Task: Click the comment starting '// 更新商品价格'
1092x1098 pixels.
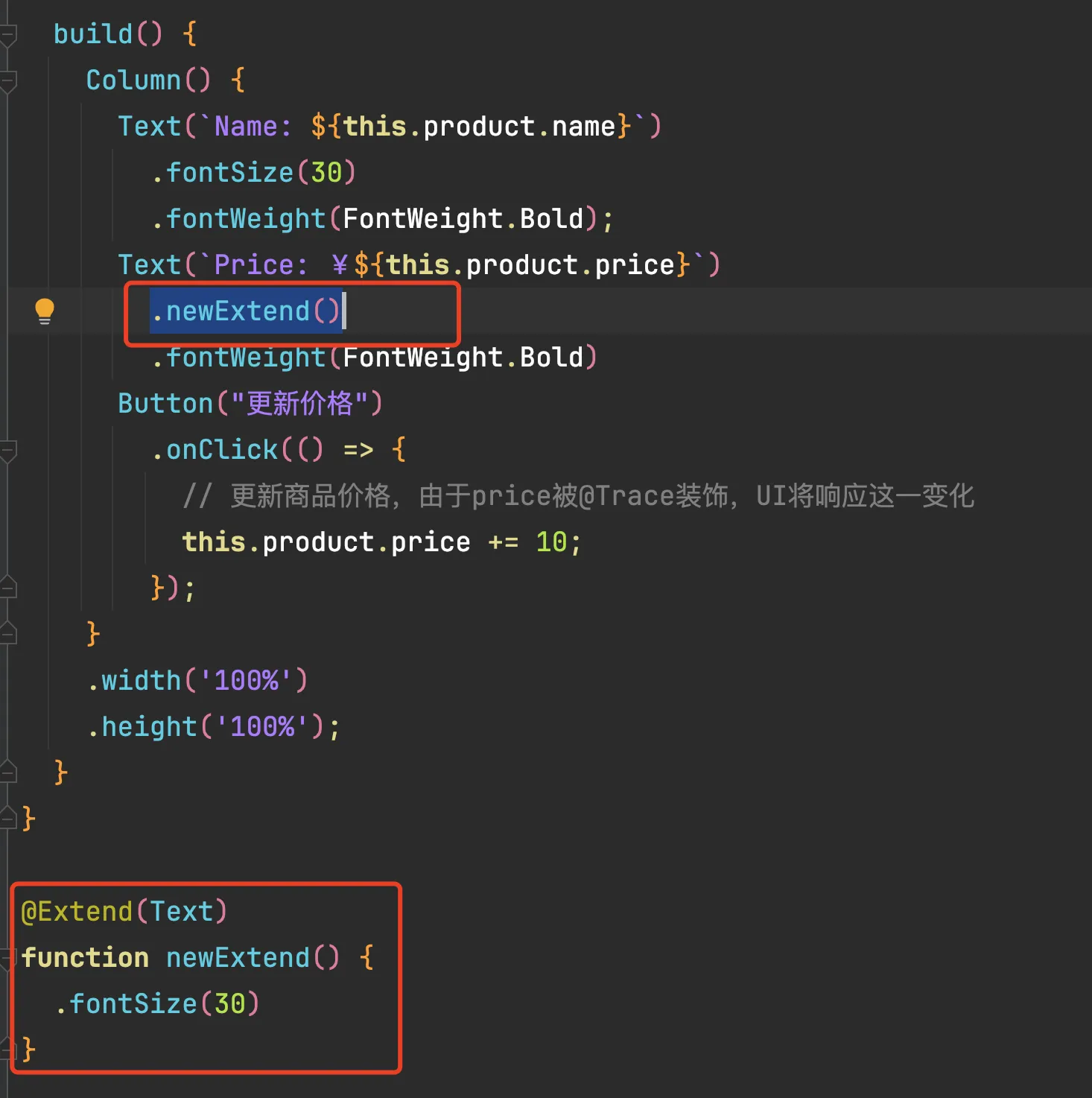Action: pos(578,496)
